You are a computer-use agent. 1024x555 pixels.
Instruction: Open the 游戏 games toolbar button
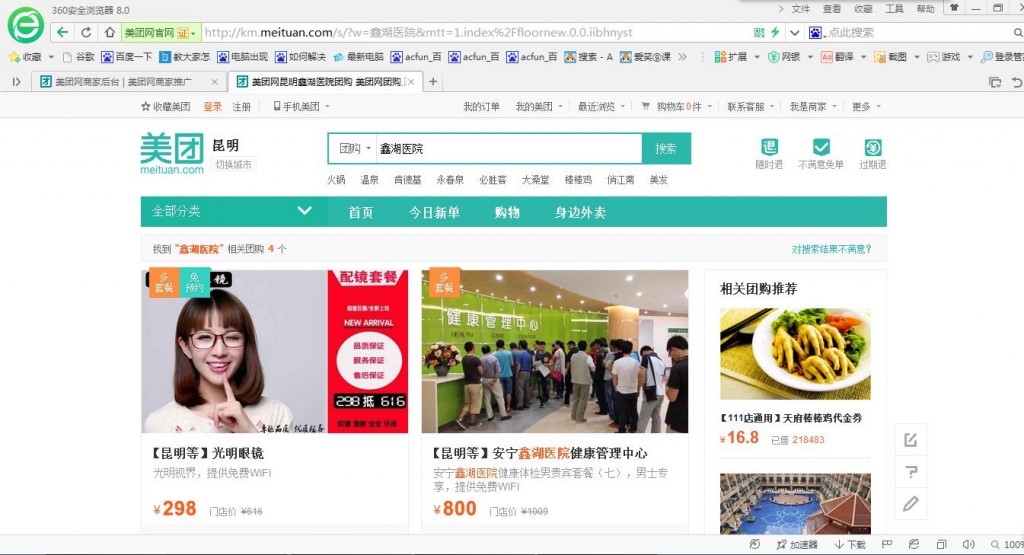(943, 57)
